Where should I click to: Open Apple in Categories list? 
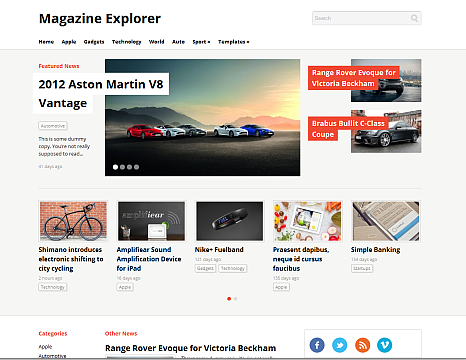[45, 347]
